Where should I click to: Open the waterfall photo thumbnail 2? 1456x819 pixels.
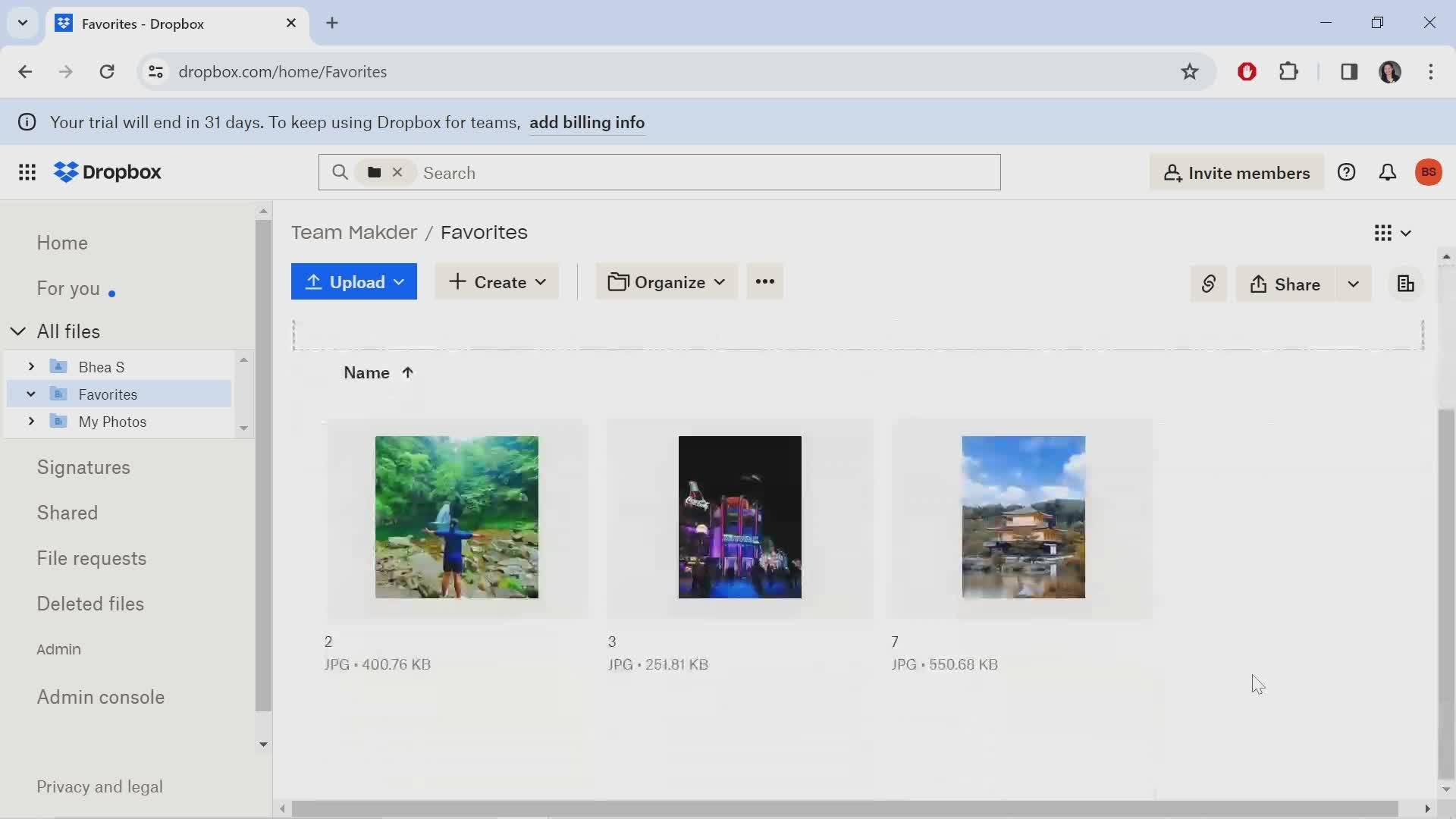tap(457, 517)
